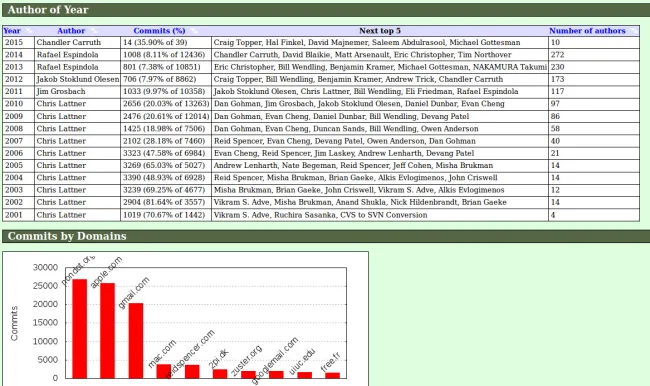Select the 2015 Chandler Carruth author cell

click(78, 43)
